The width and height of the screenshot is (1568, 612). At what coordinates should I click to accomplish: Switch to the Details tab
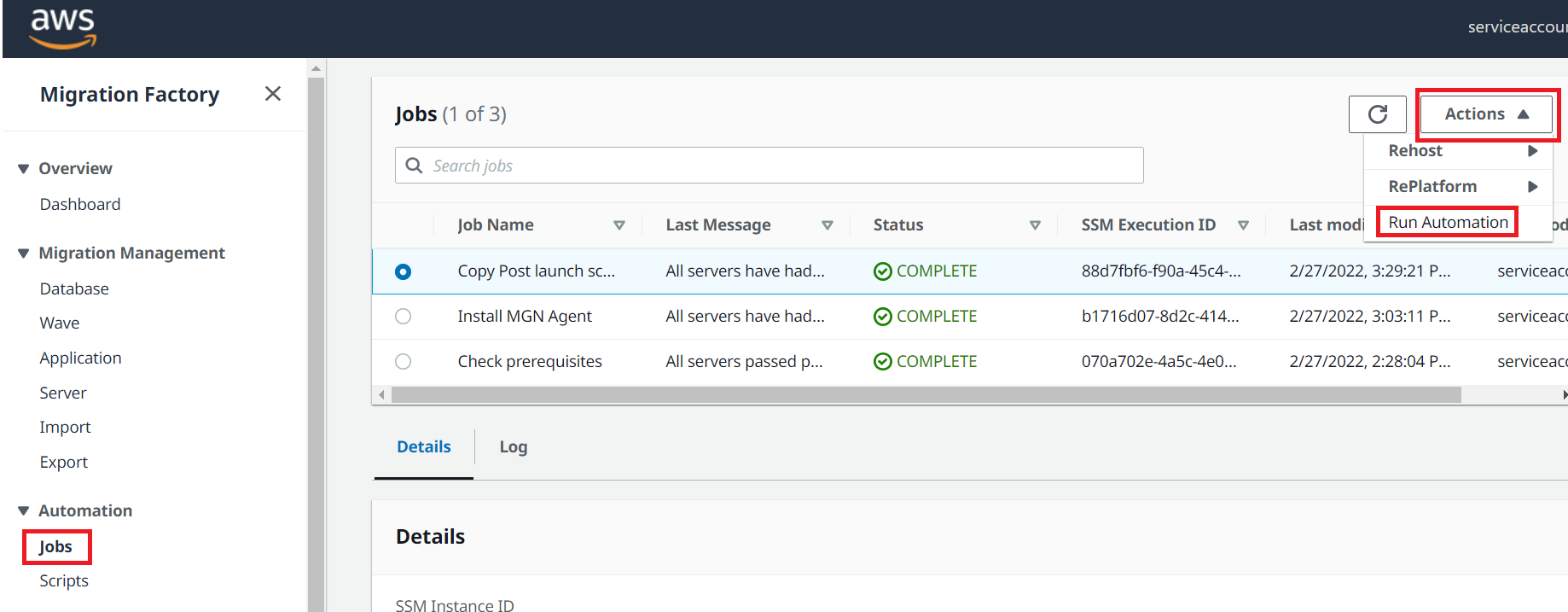[x=424, y=447]
